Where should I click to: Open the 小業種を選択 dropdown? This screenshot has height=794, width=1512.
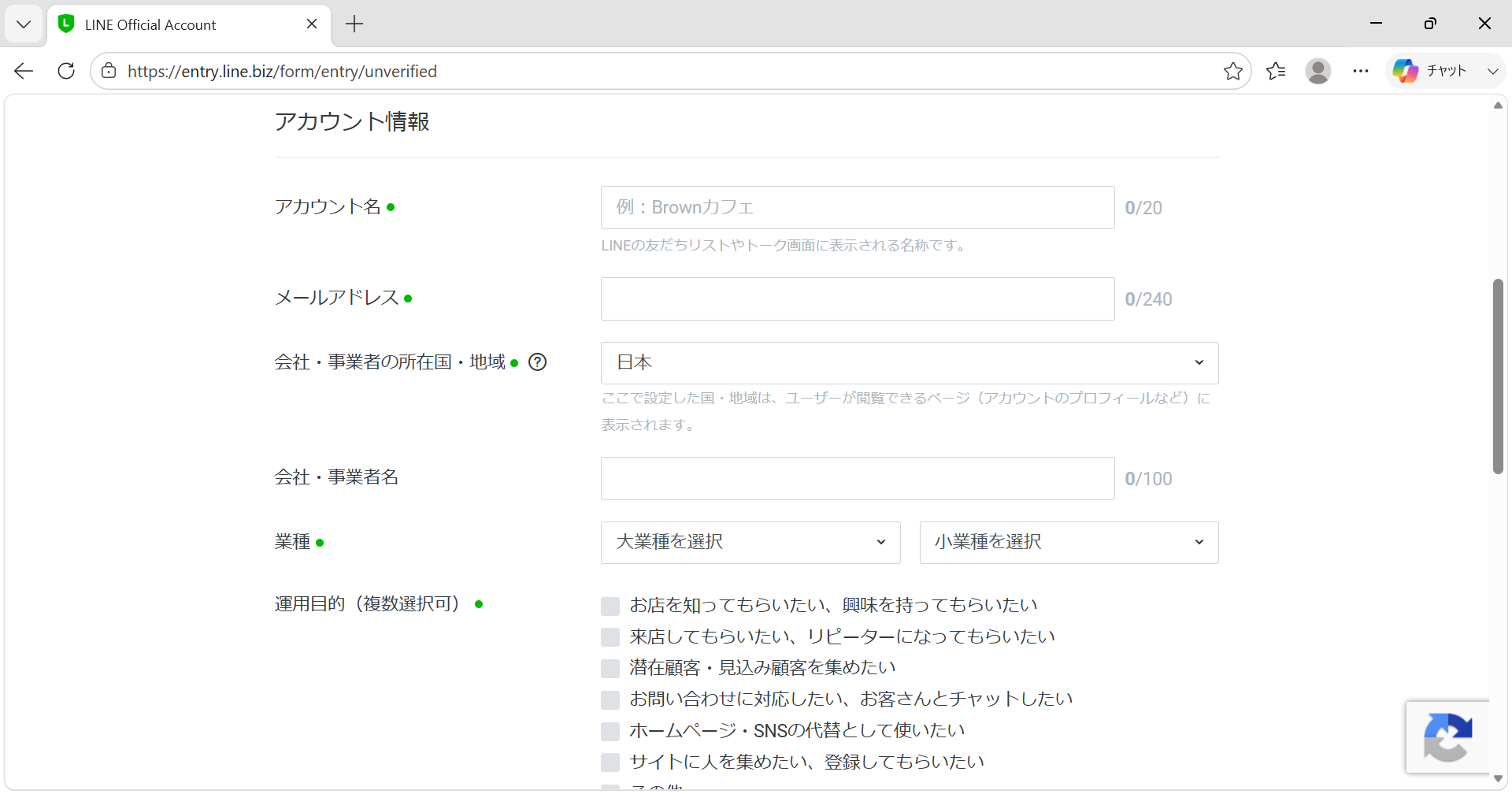click(x=1069, y=543)
